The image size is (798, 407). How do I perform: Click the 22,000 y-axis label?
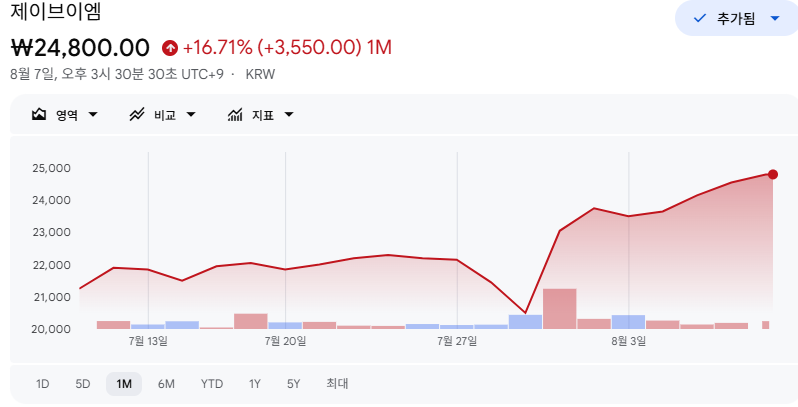coord(51,265)
